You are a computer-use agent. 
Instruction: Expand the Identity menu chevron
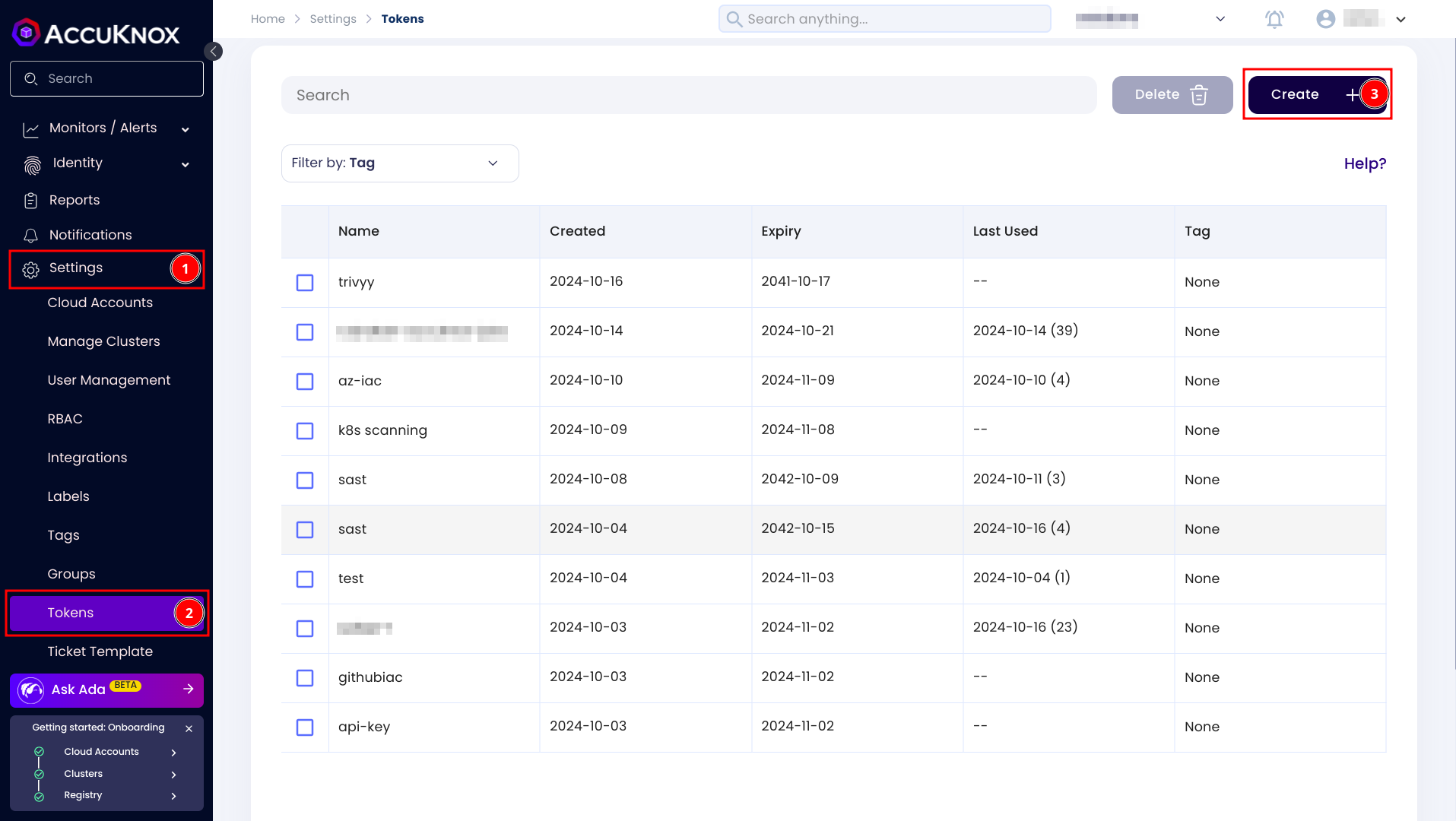pyautogui.click(x=185, y=164)
